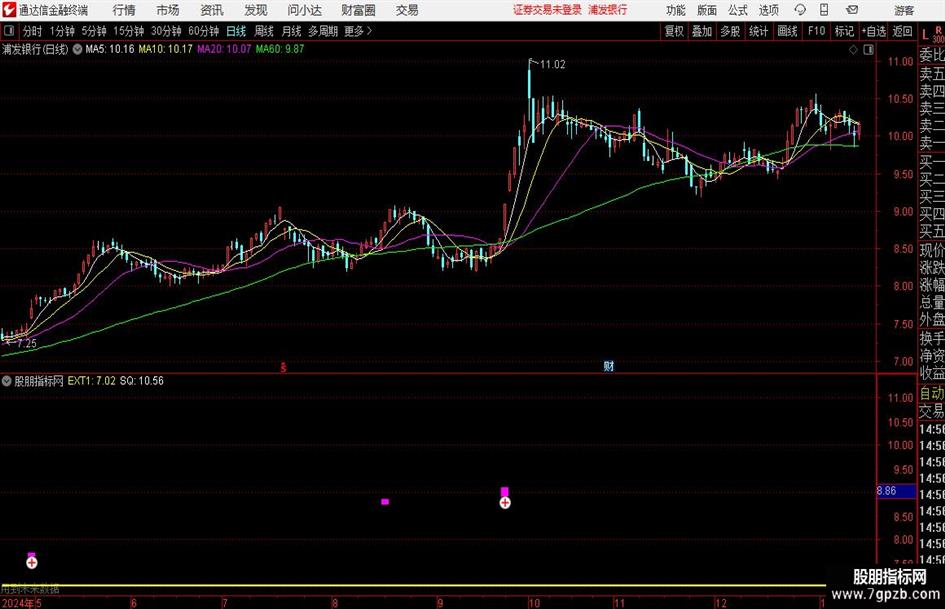
Task: Switch to 分时 chart tab
Action: (33, 31)
